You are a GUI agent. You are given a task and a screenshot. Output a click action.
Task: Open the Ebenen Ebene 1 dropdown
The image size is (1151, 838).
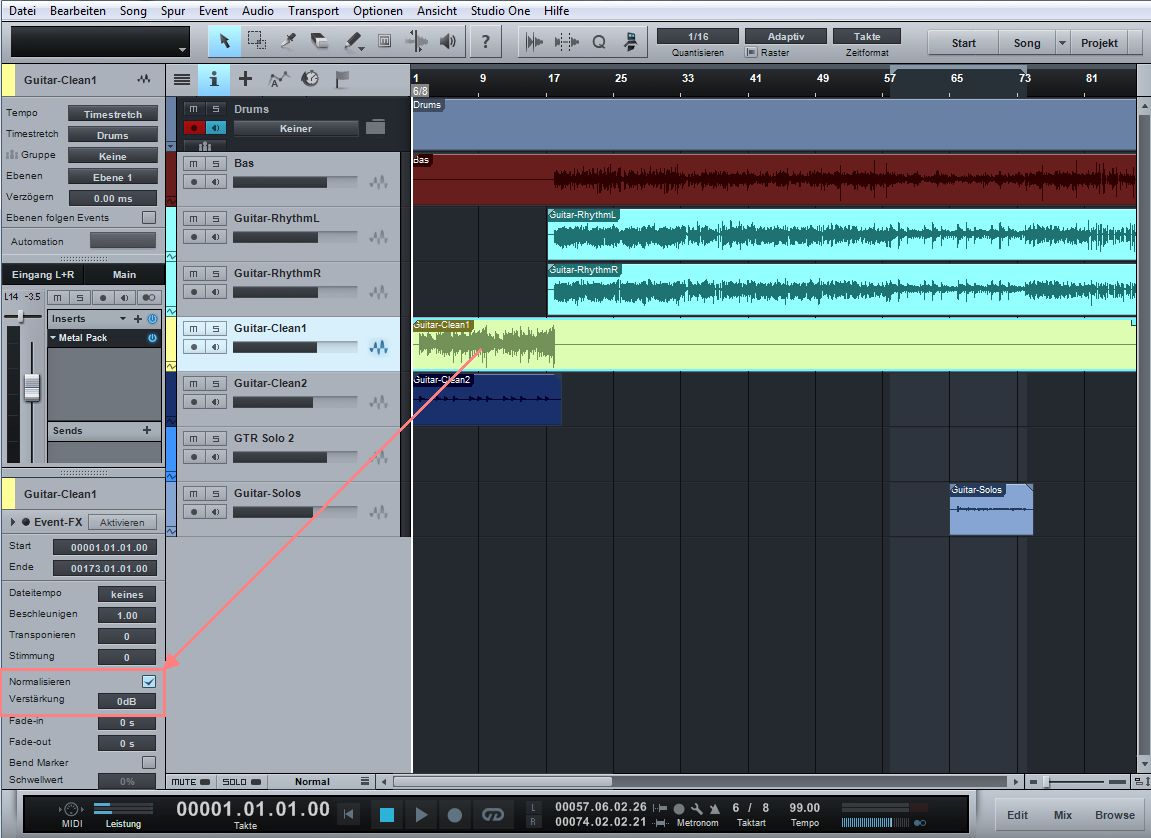pos(113,177)
